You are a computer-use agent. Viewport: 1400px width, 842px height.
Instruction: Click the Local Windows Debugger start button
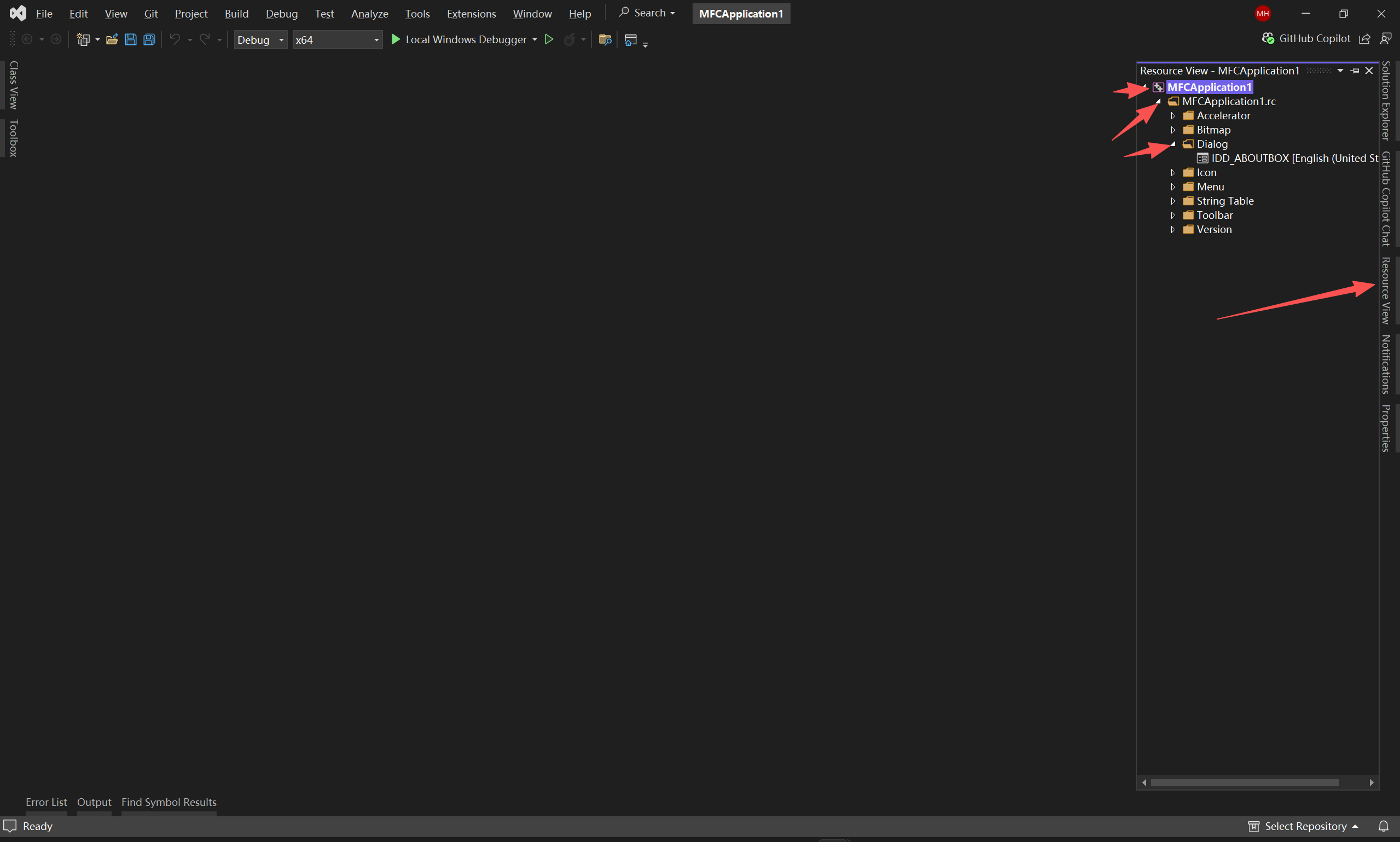pyautogui.click(x=459, y=39)
